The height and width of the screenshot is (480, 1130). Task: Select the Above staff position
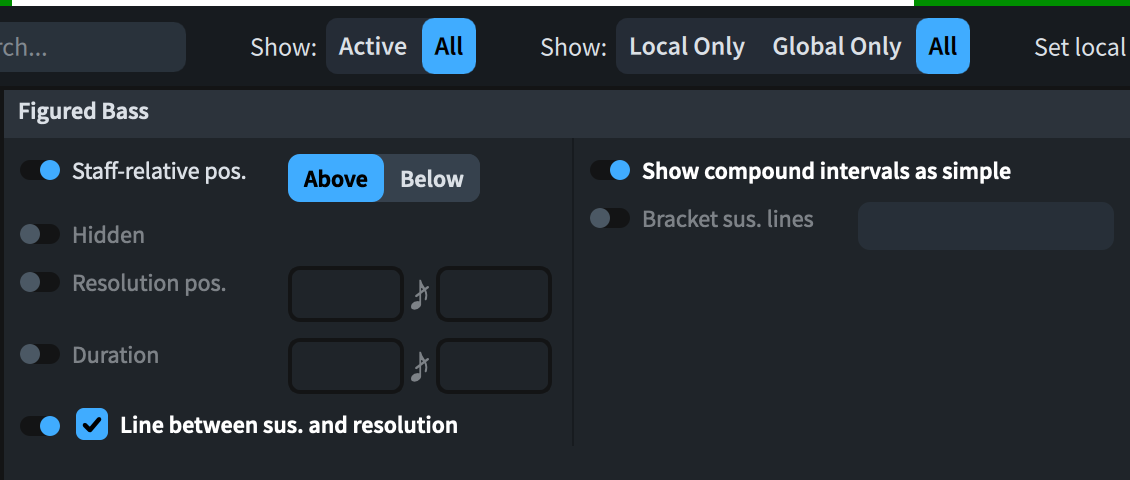pos(336,179)
